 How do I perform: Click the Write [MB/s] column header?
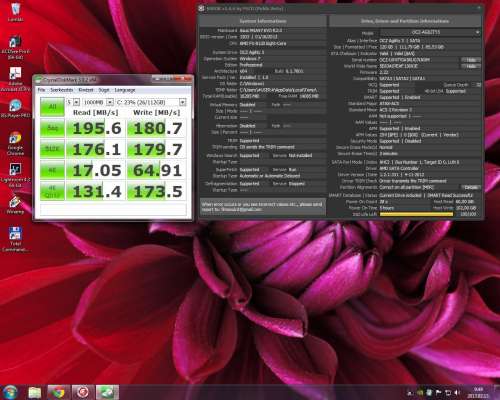click(157, 113)
